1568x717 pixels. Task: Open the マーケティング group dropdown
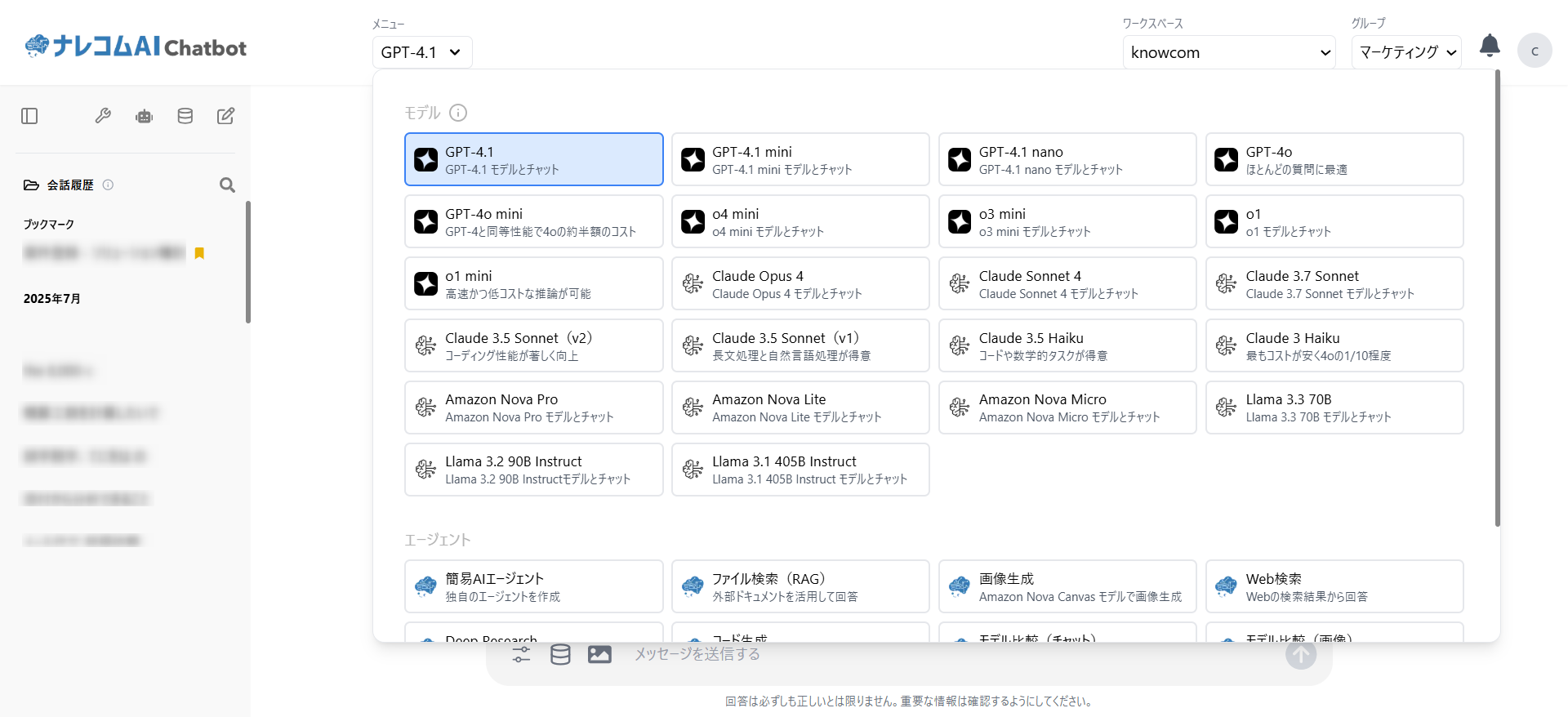pos(1406,52)
